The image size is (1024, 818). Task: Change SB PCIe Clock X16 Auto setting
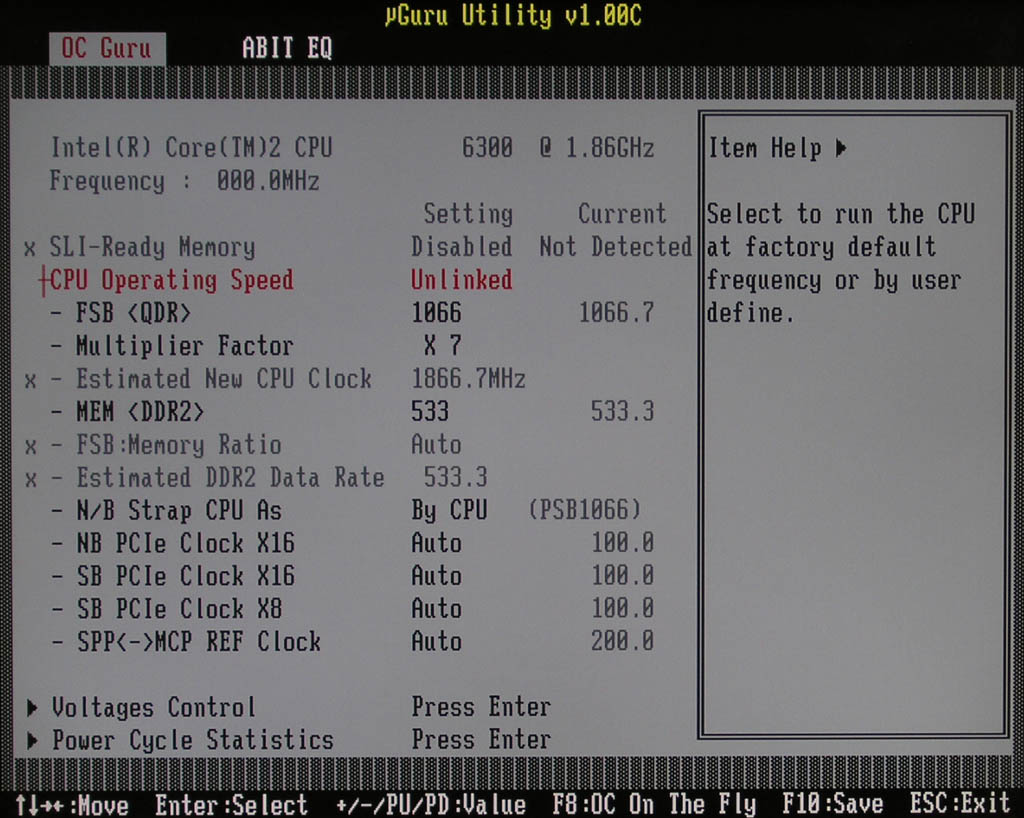pyautogui.click(x=436, y=576)
